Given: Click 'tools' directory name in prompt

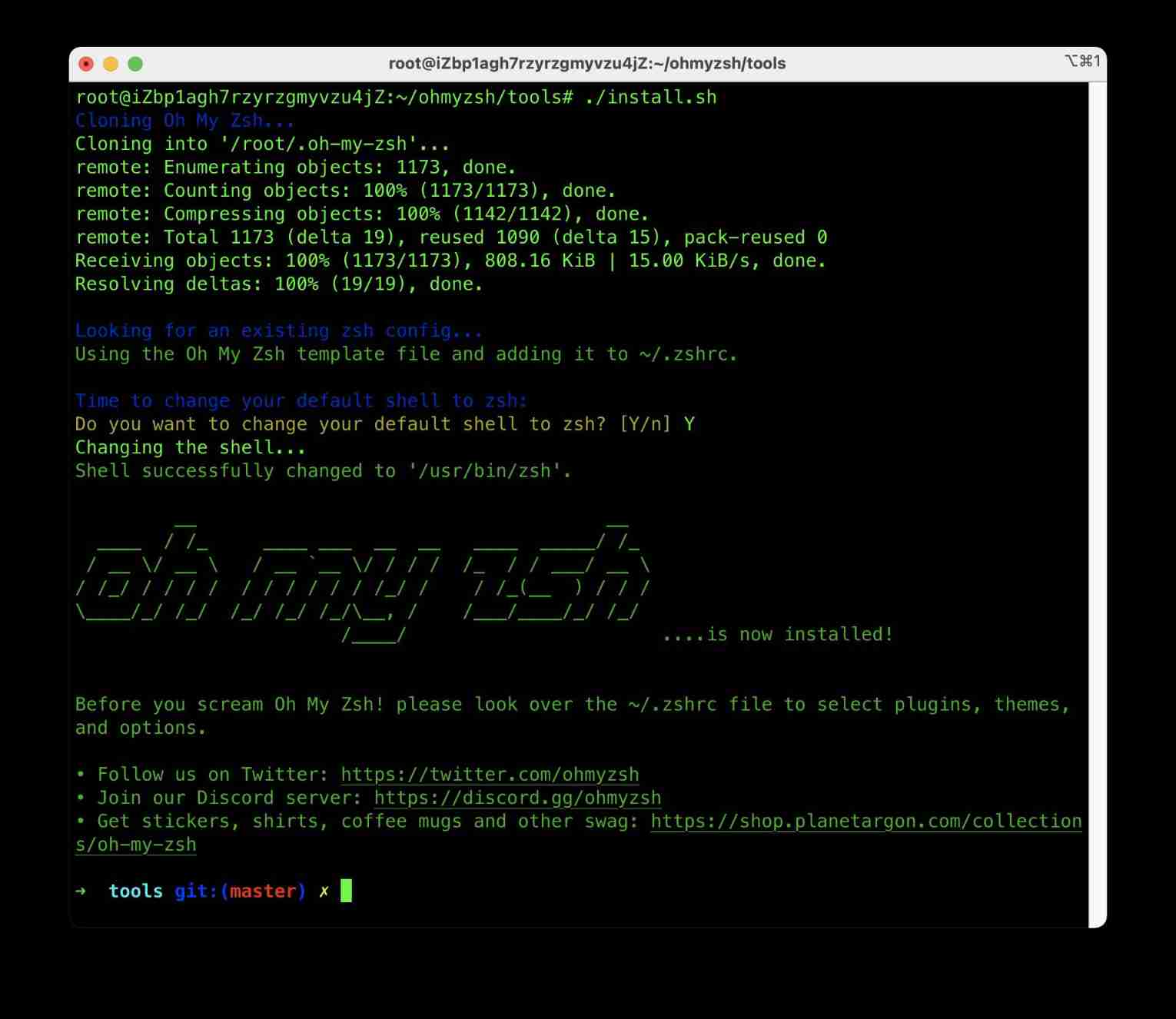Looking at the screenshot, I should pos(135,891).
